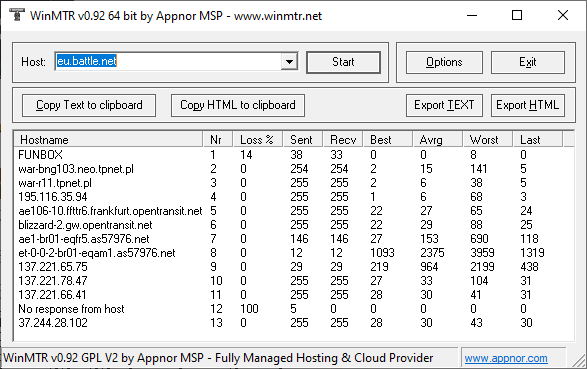
Task: Select et-0-0-2-br01-eqam1.as57976.net row
Action: 294,253
